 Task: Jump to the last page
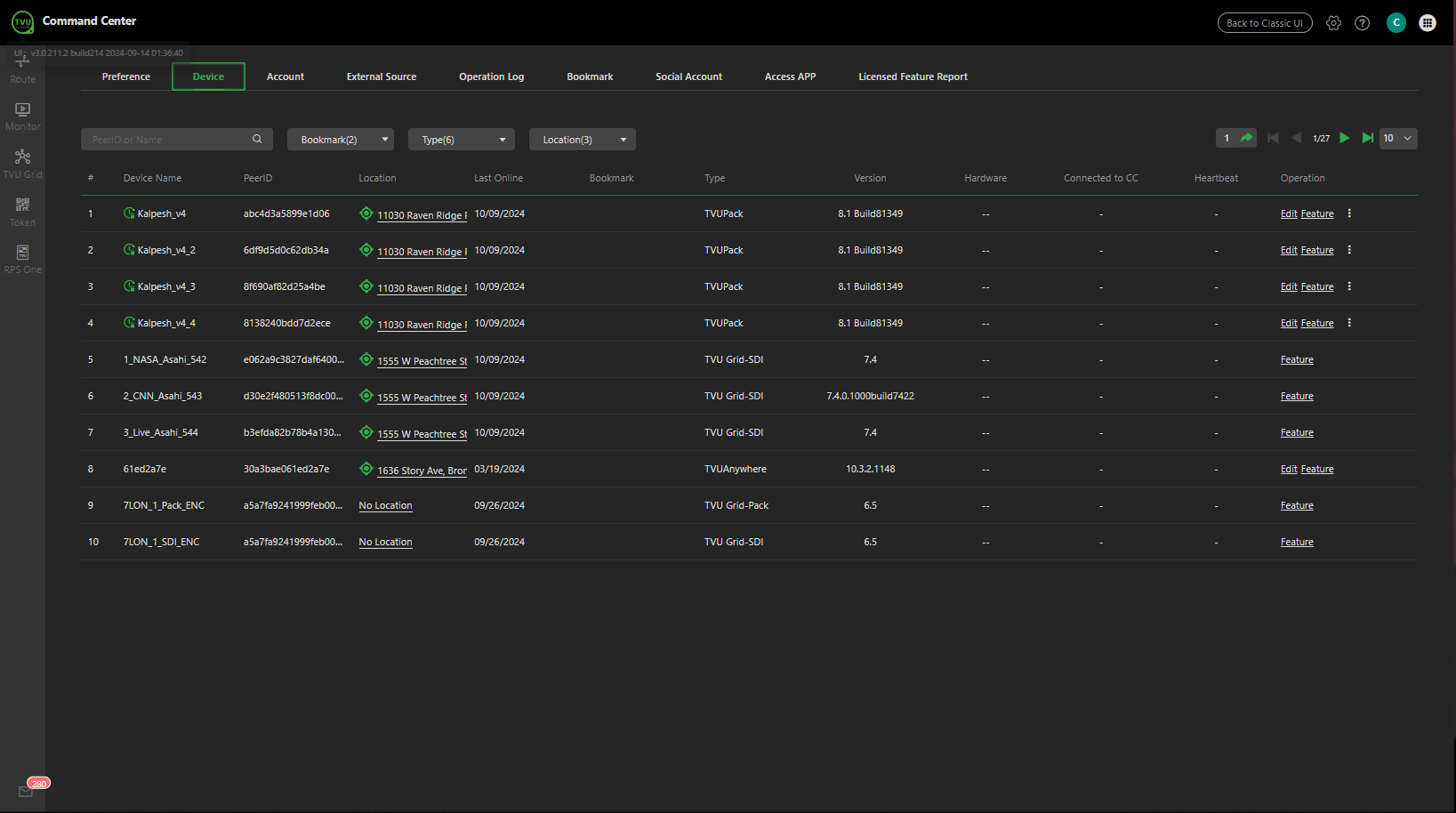point(1367,138)
